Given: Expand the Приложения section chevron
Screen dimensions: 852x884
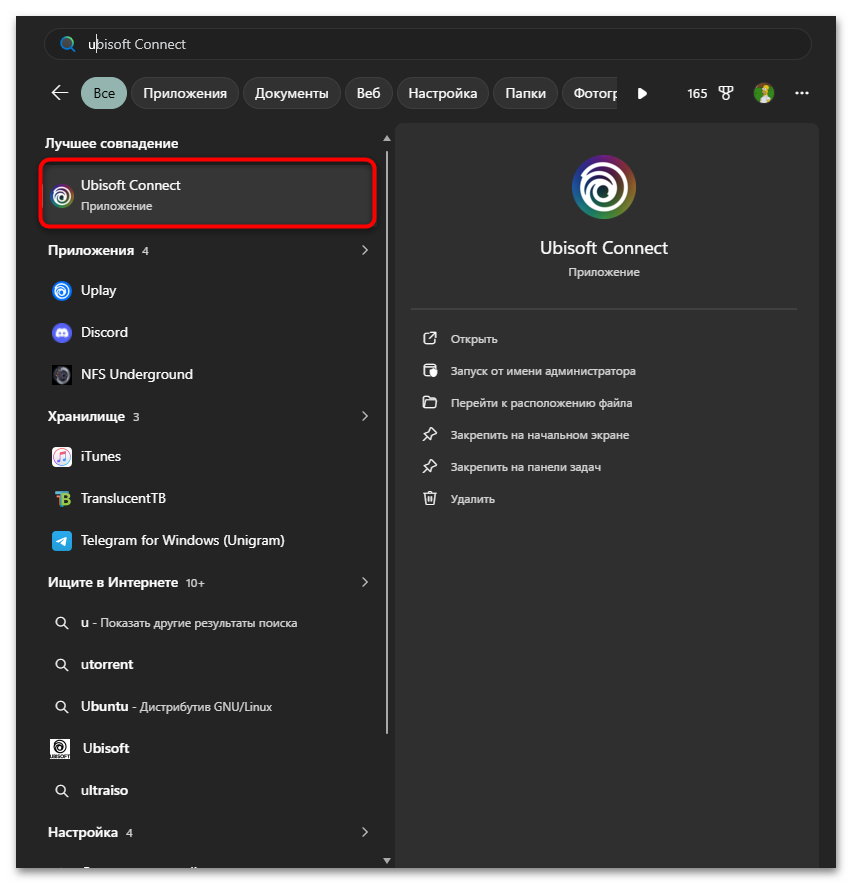Looking at the screenshot, I should pos(365,250).
